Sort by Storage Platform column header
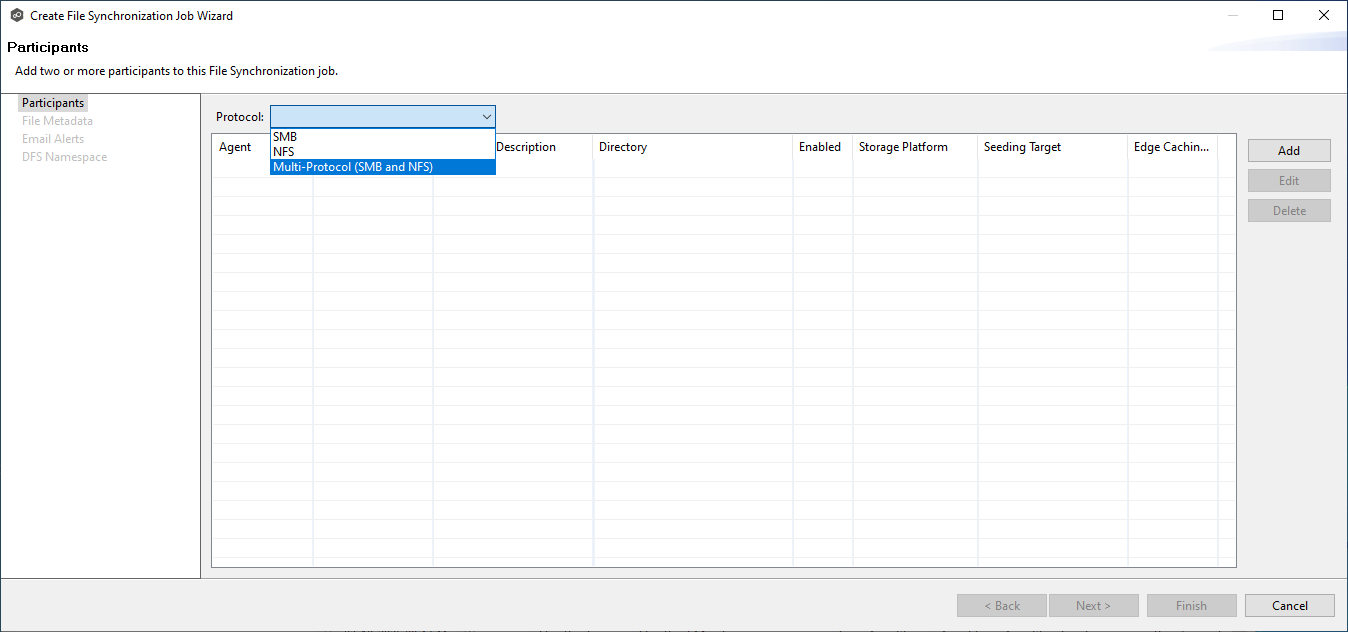 (x=903, y=147)
